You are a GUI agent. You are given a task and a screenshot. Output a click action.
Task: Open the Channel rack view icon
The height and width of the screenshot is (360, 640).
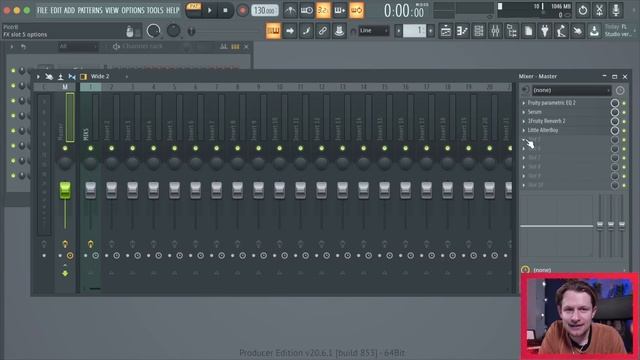(x=479, y=31)
